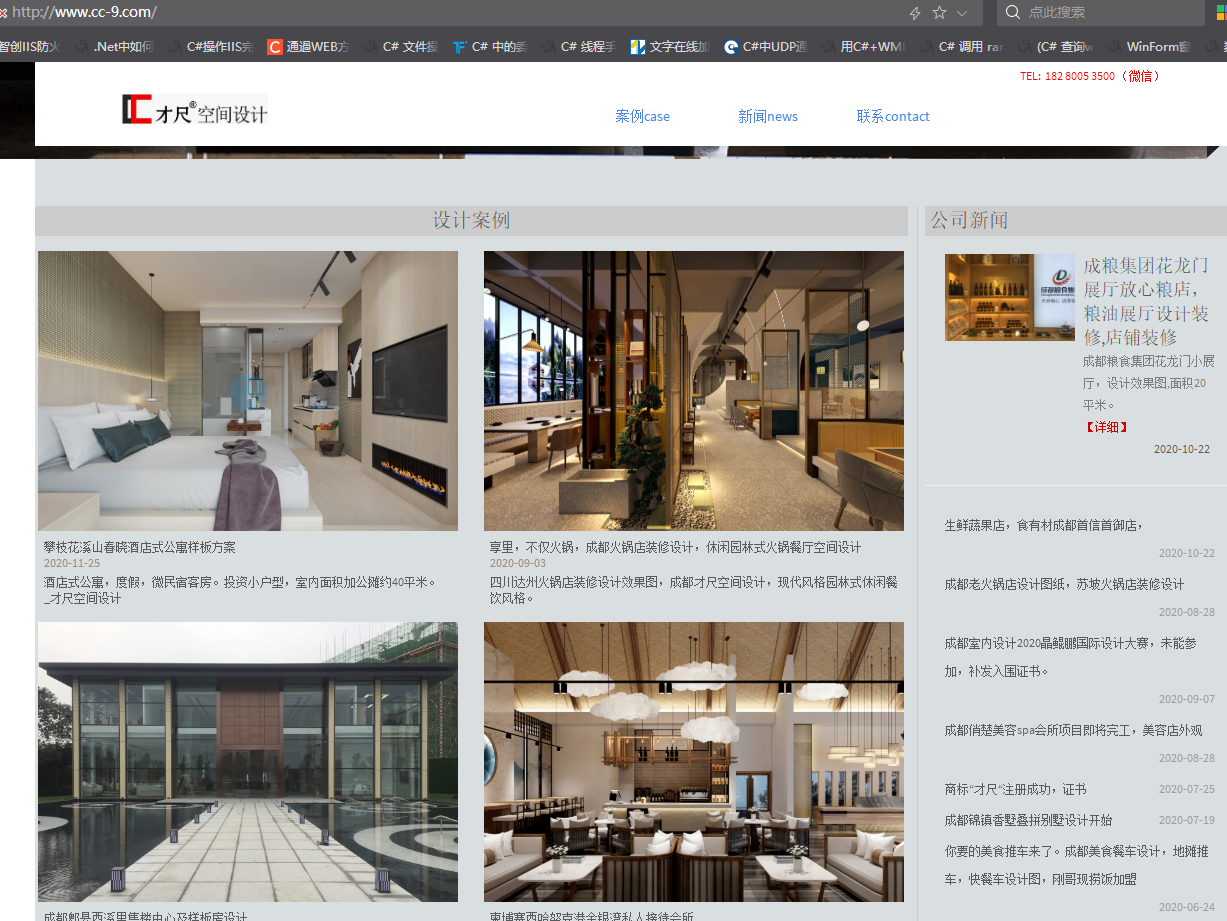Image resolution: width=1227 pixels, height=921 pixels.
Task: Open the 新闻news navigation menu
Action: tap(767, 116)
